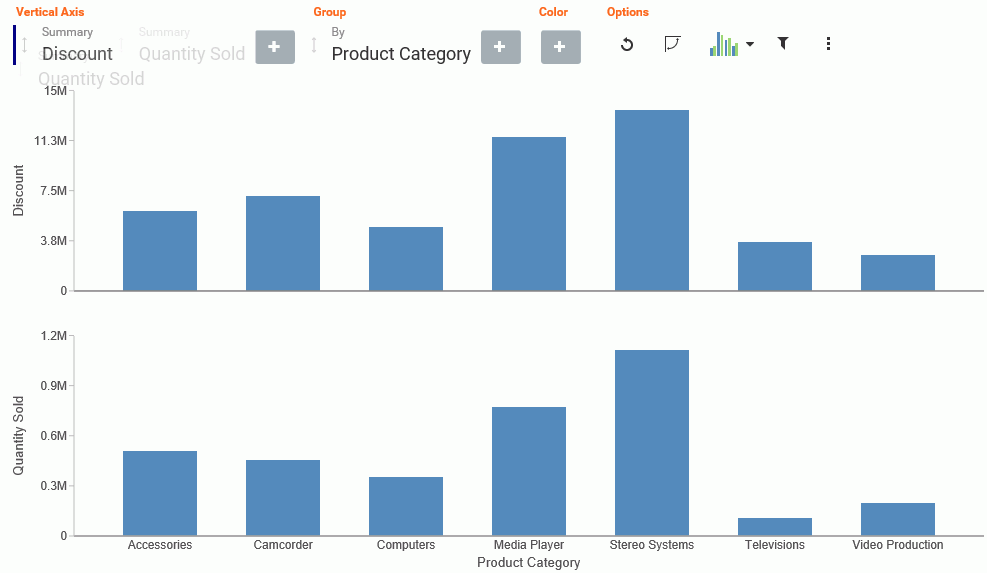The height and width of the screenshot is (573, 987).
Task: Click the sort arrow beside Product Category
Action: click(x=314, y=45)
